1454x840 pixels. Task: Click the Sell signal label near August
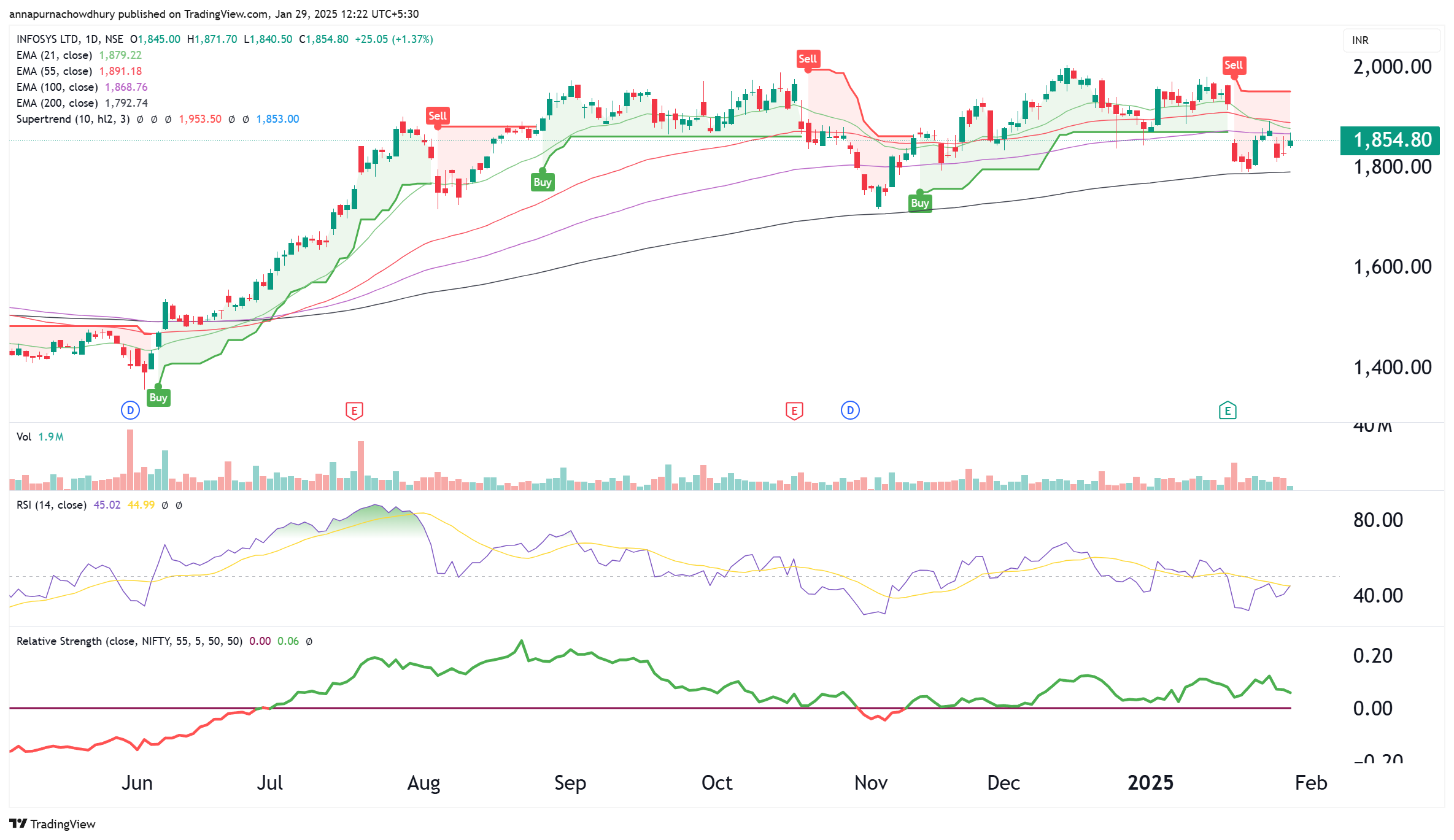(437, 115)
